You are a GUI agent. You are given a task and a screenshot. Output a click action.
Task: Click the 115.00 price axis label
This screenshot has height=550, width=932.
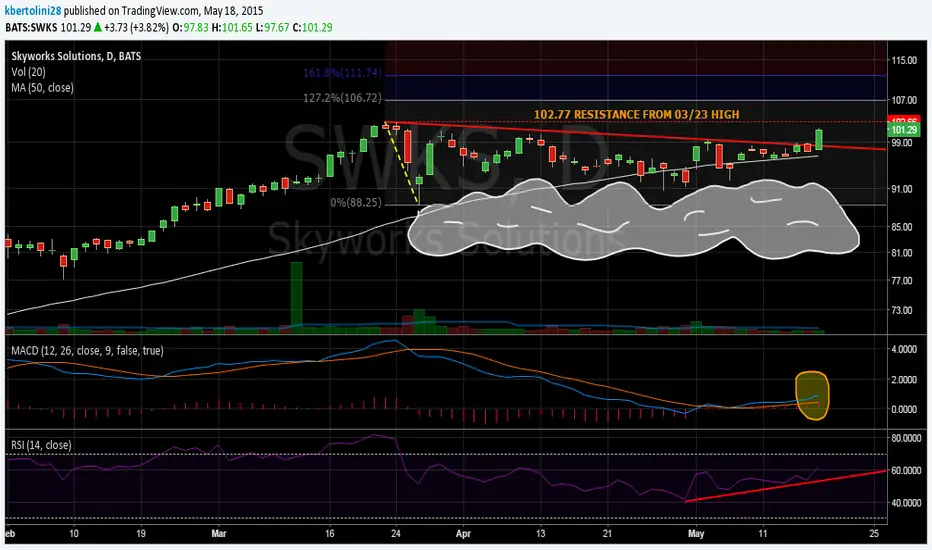[903, 61]
